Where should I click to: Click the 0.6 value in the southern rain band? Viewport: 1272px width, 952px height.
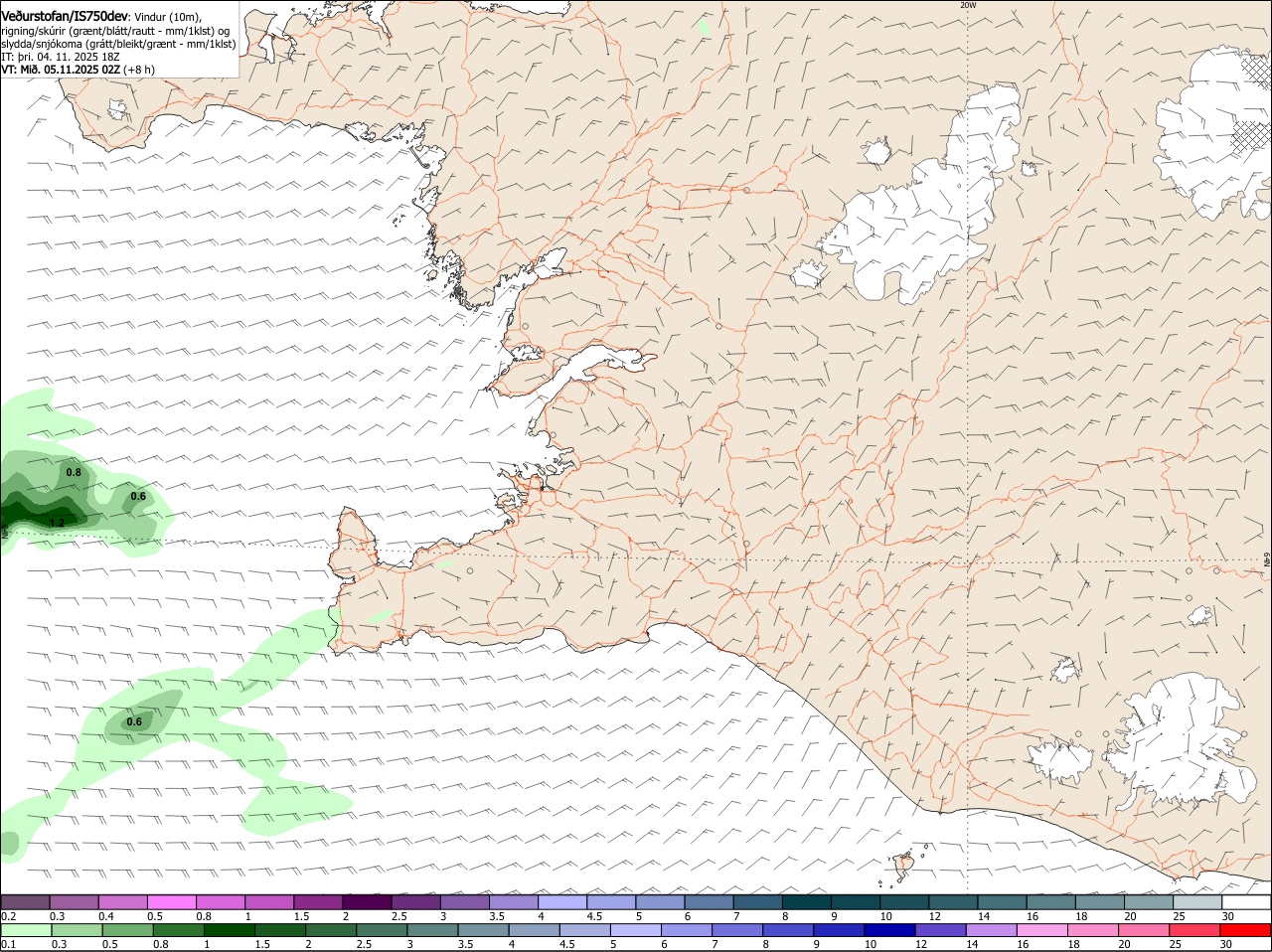134,721
